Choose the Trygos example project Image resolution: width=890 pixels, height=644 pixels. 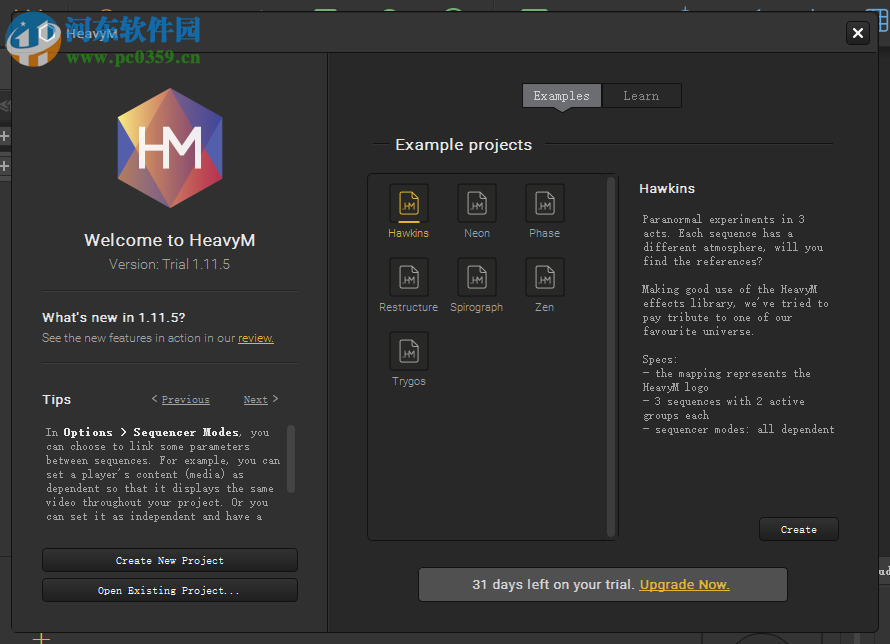[409, 359]
